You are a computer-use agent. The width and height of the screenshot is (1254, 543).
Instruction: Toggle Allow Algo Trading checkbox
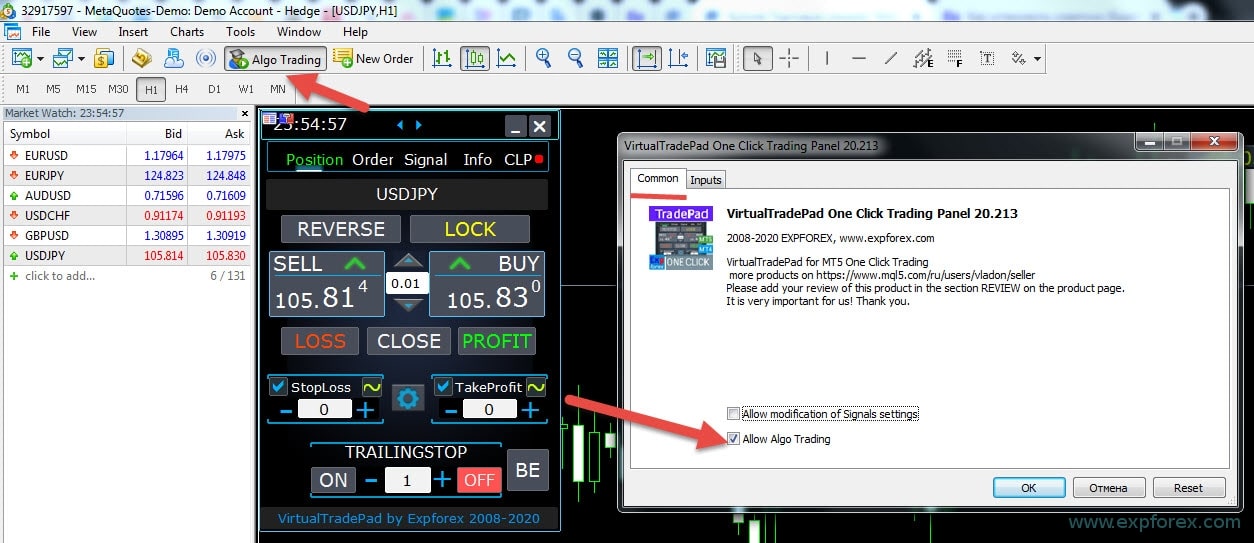tap(734, 439)
